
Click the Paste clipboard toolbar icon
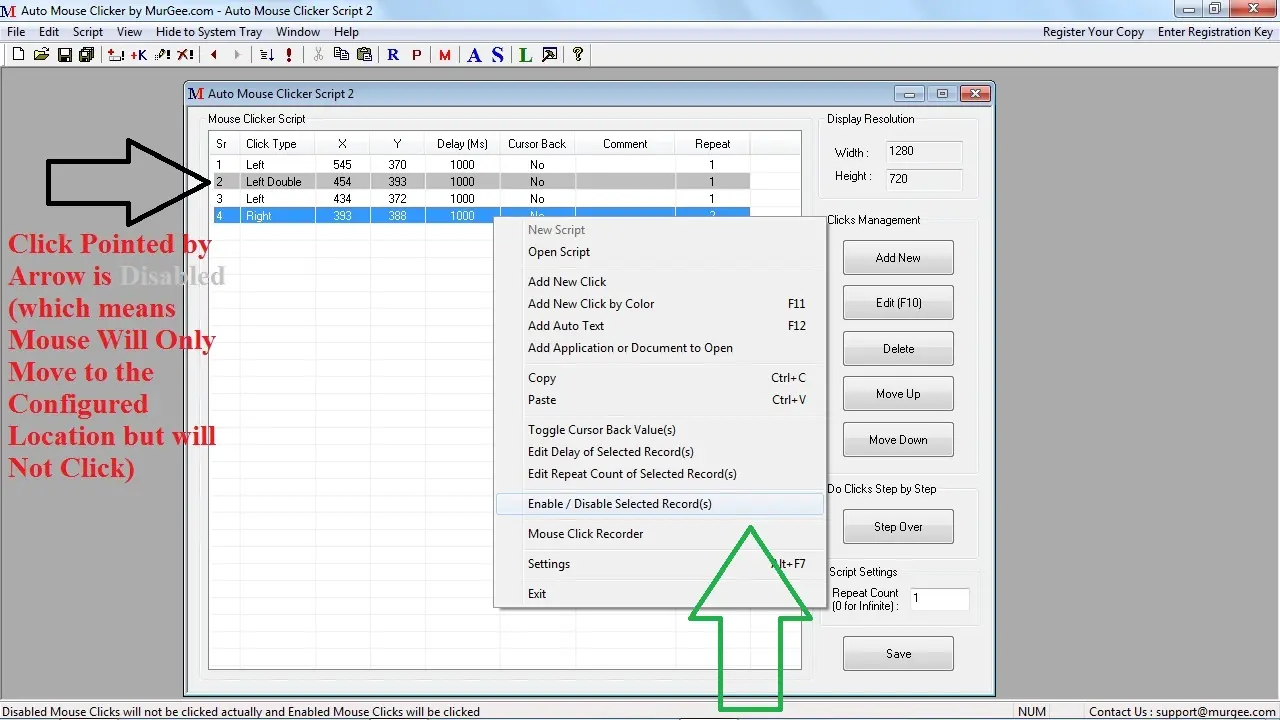[x=365, y=55]
